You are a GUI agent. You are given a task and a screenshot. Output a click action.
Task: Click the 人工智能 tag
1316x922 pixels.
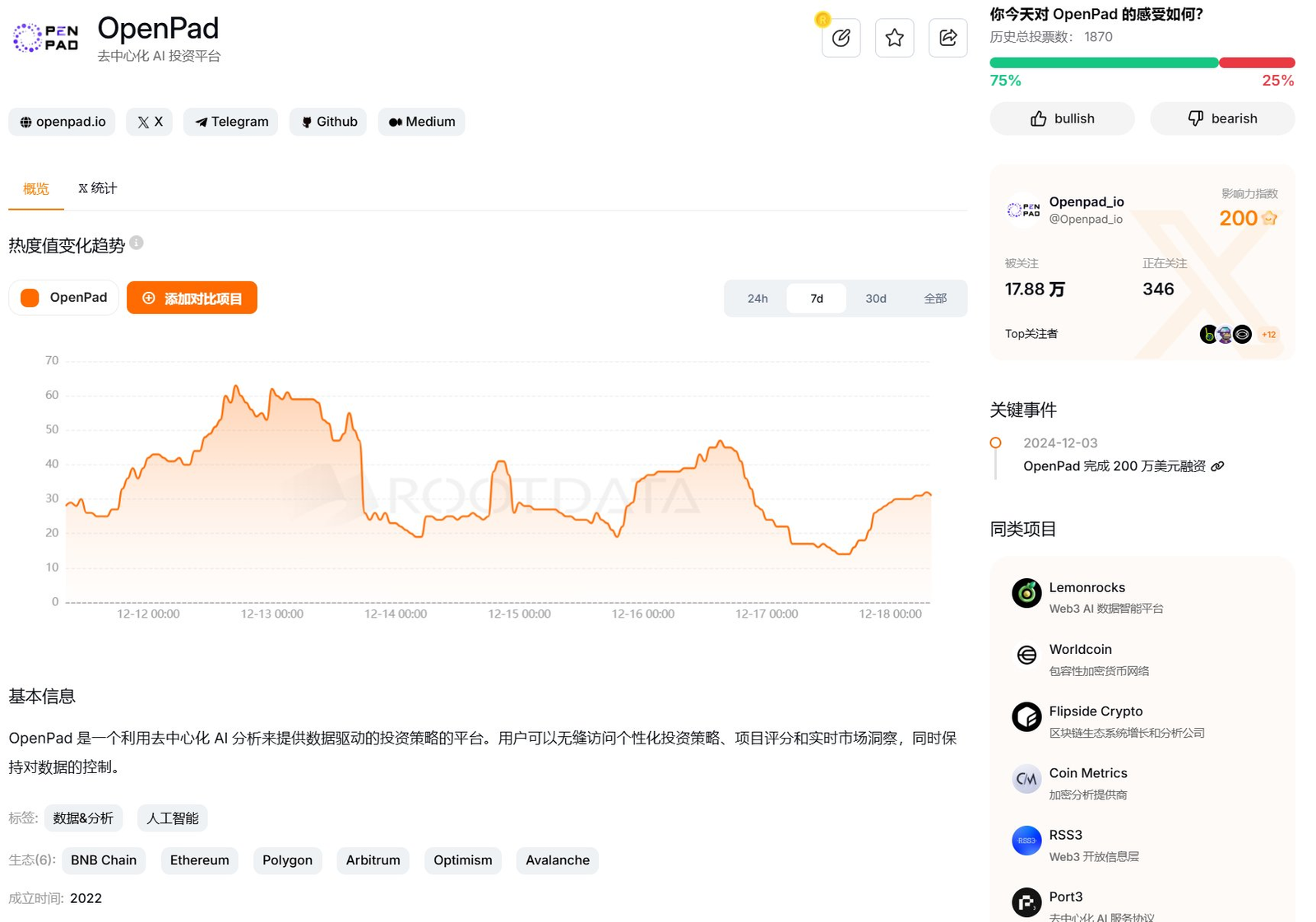(x=173, y=818)
